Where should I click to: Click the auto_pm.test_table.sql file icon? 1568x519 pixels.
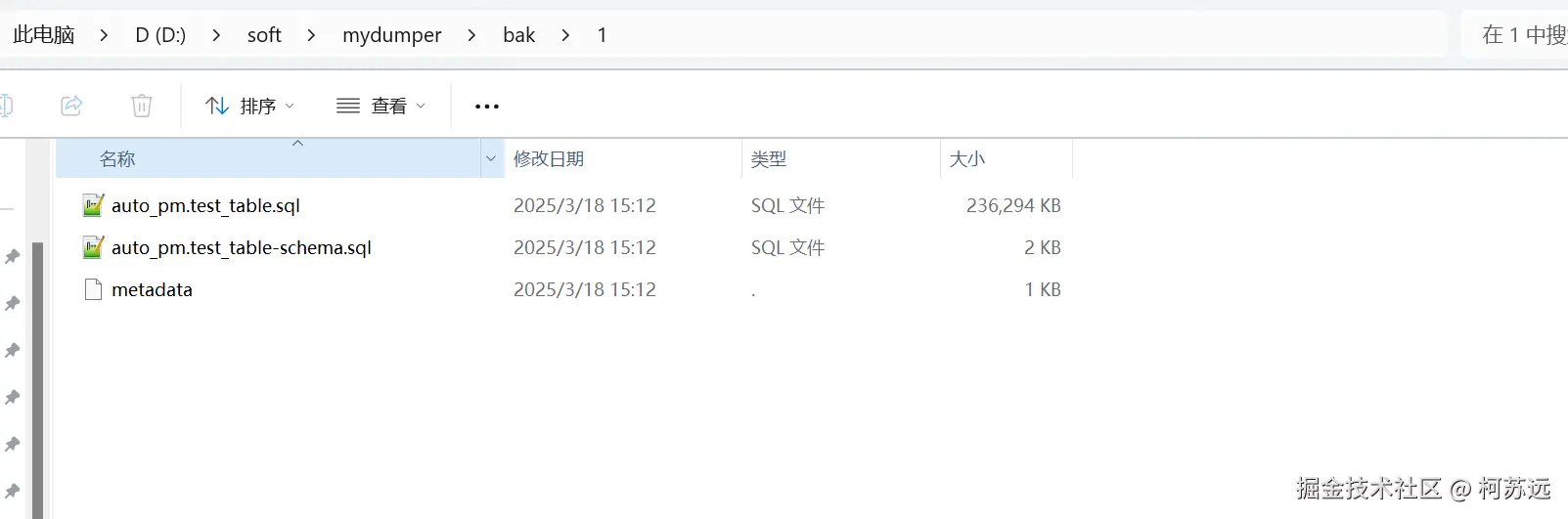pos(93,205)
